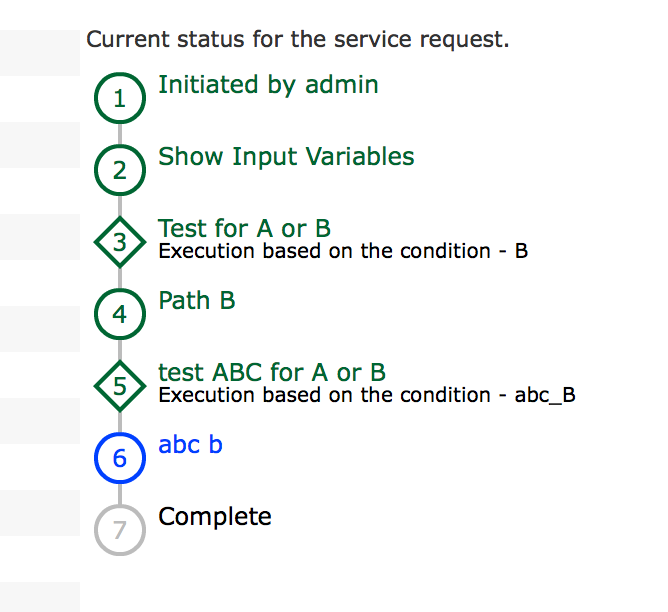Click the step 1 circle icon
The image size is (668, 612).
(120, 98)
